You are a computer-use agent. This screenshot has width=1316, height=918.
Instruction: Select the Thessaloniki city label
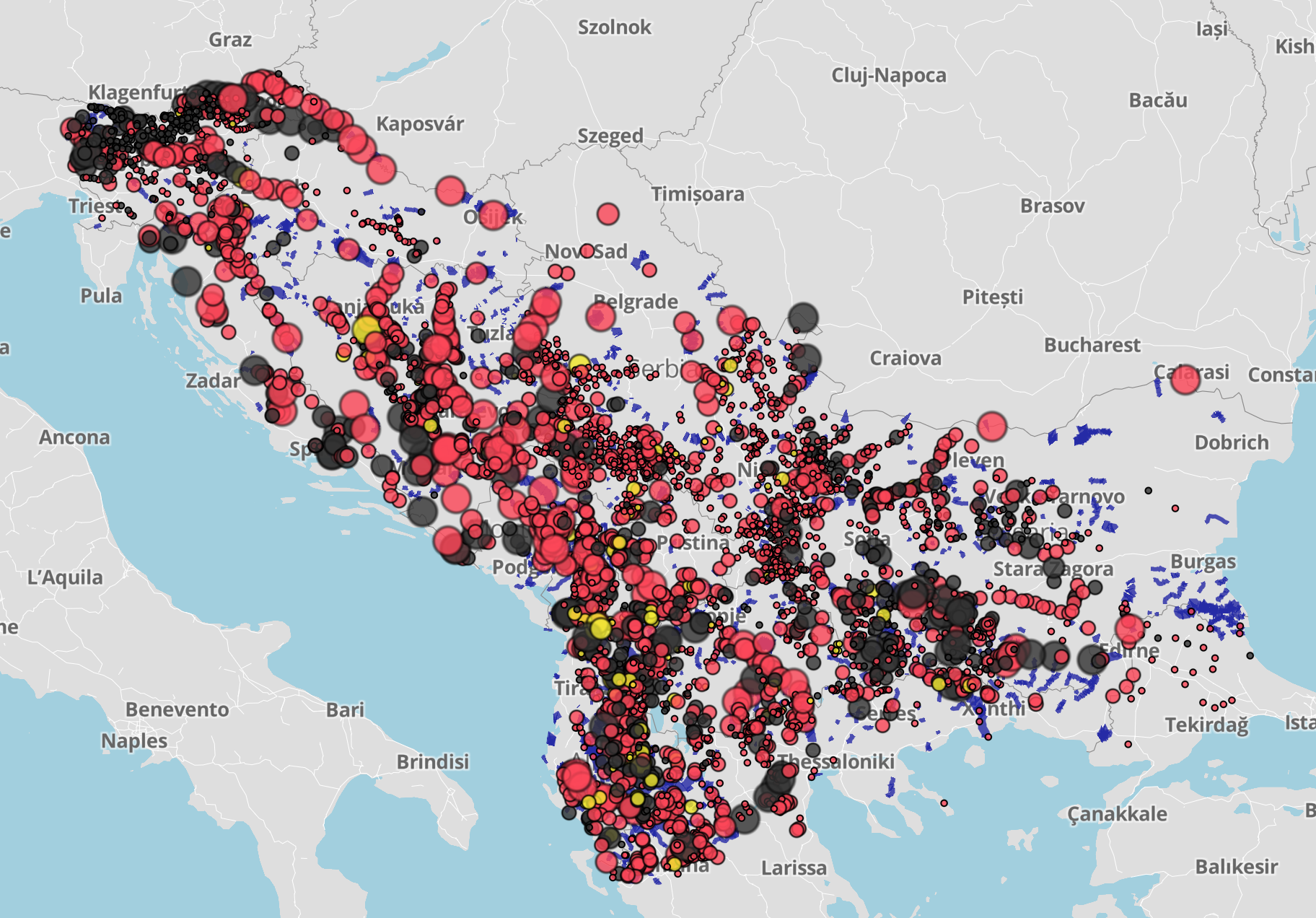[835, 762]
